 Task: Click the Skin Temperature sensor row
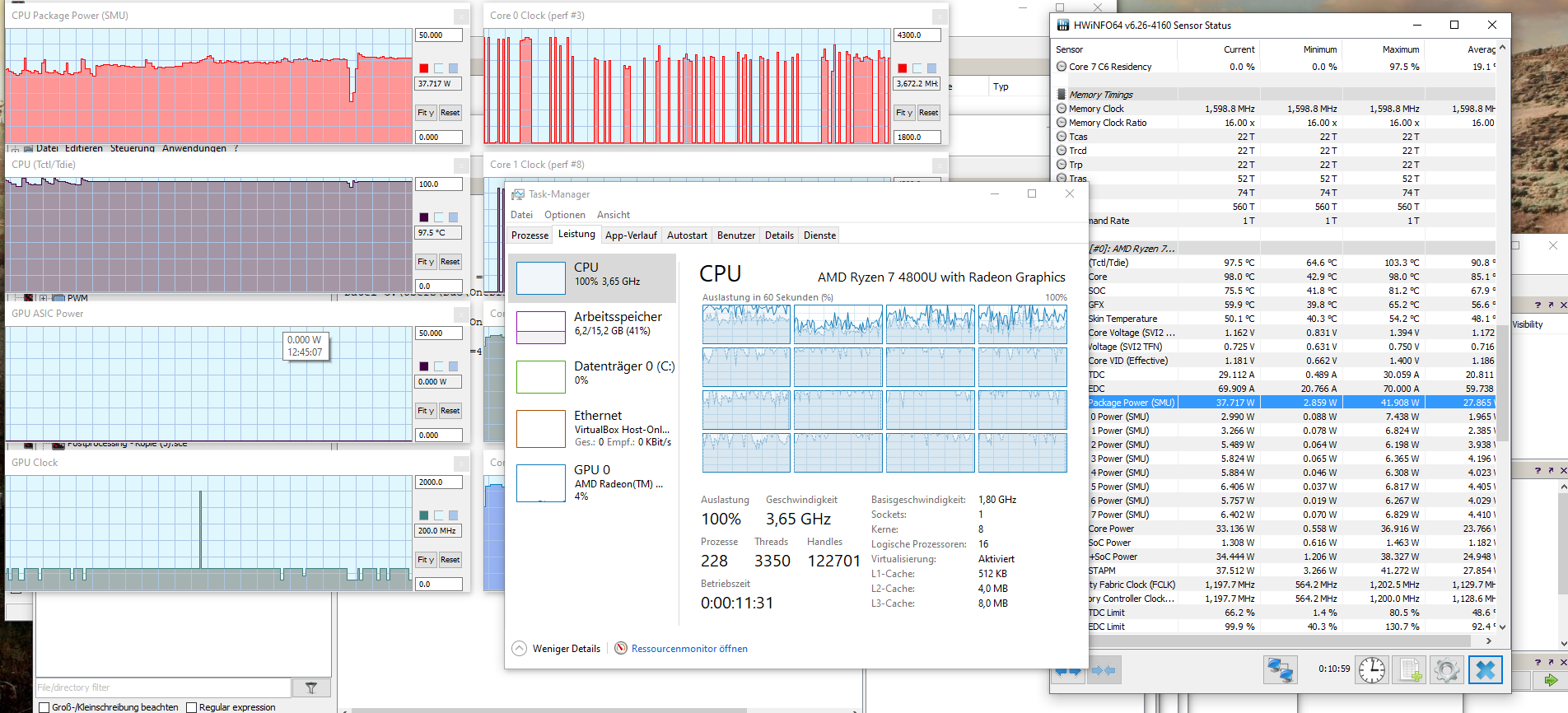[1291, 319]
